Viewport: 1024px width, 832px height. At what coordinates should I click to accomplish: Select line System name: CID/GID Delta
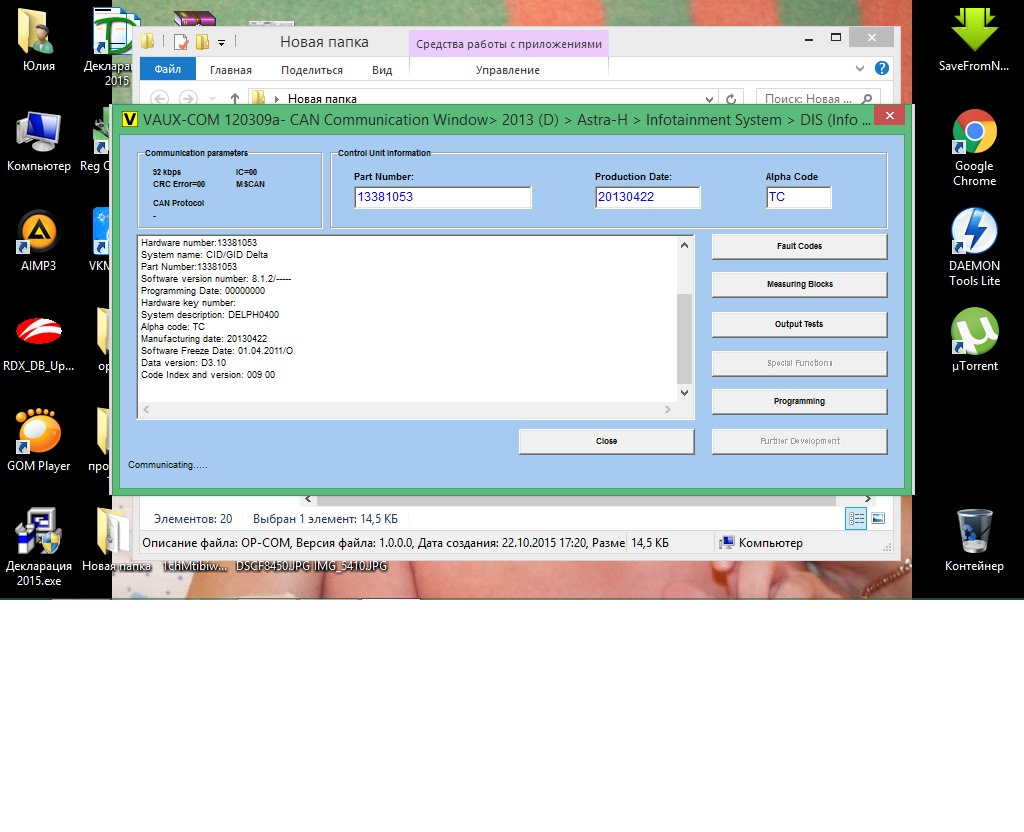click(204, 255)
